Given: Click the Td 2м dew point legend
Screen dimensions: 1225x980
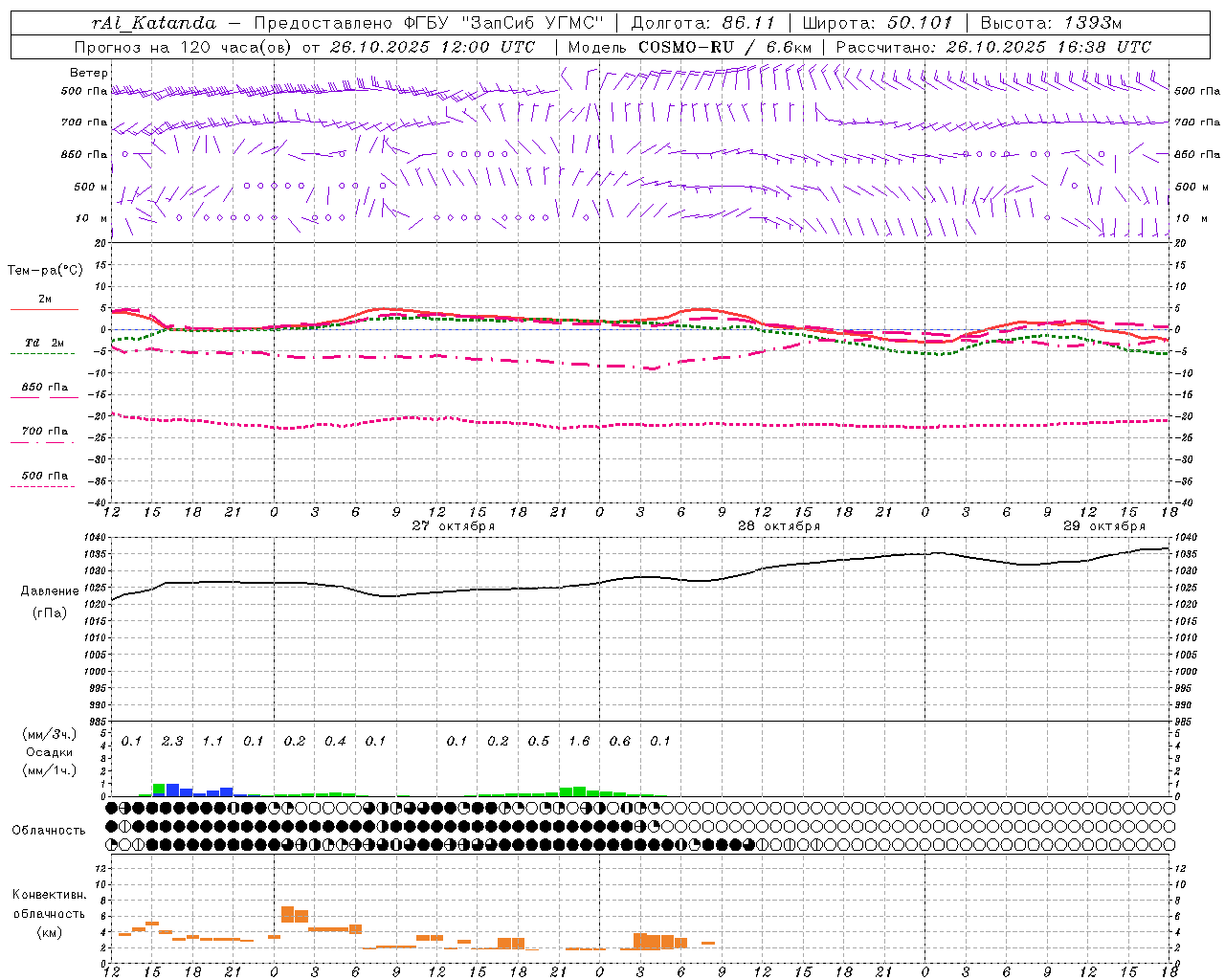Looking at the screenshot, I should point(44,343).
